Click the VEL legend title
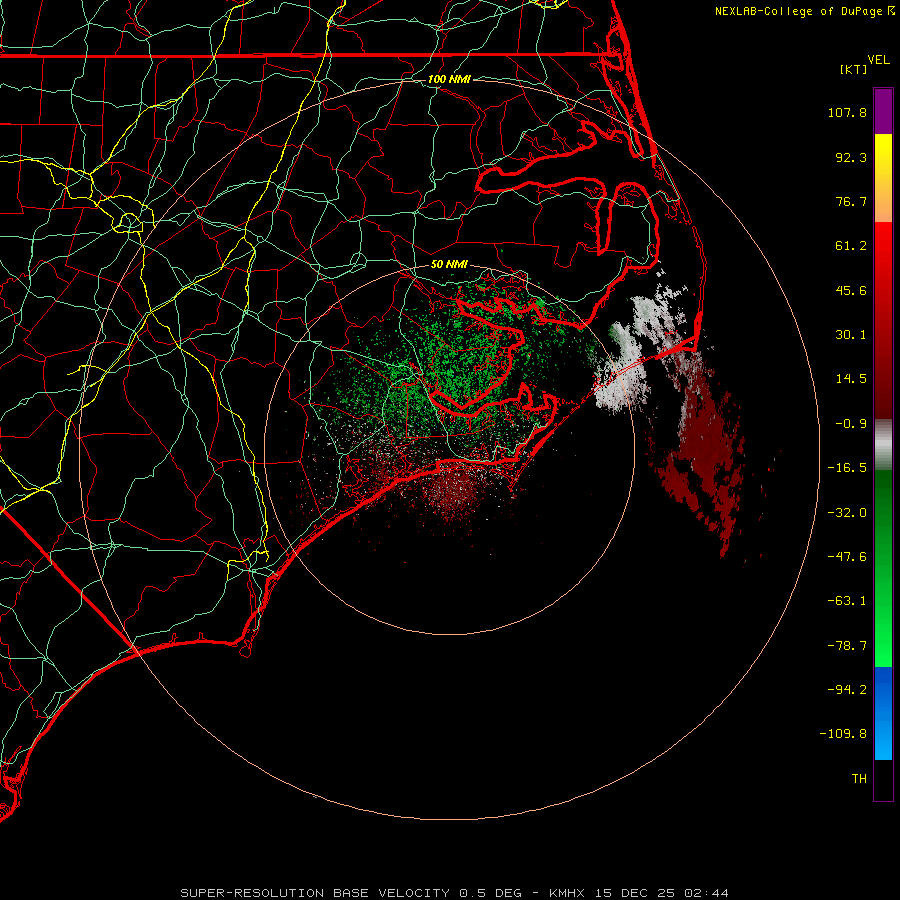 878,60
